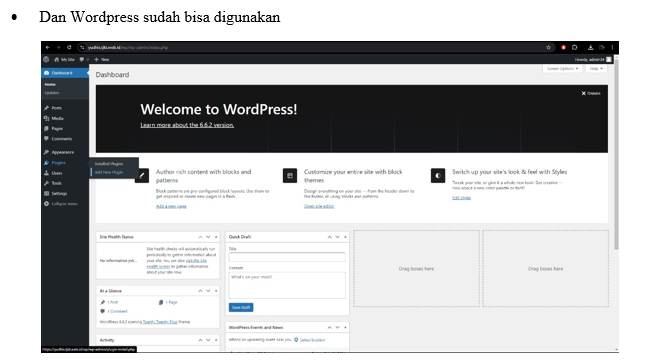Collapse the admin sidebar menu

[61, 204]
